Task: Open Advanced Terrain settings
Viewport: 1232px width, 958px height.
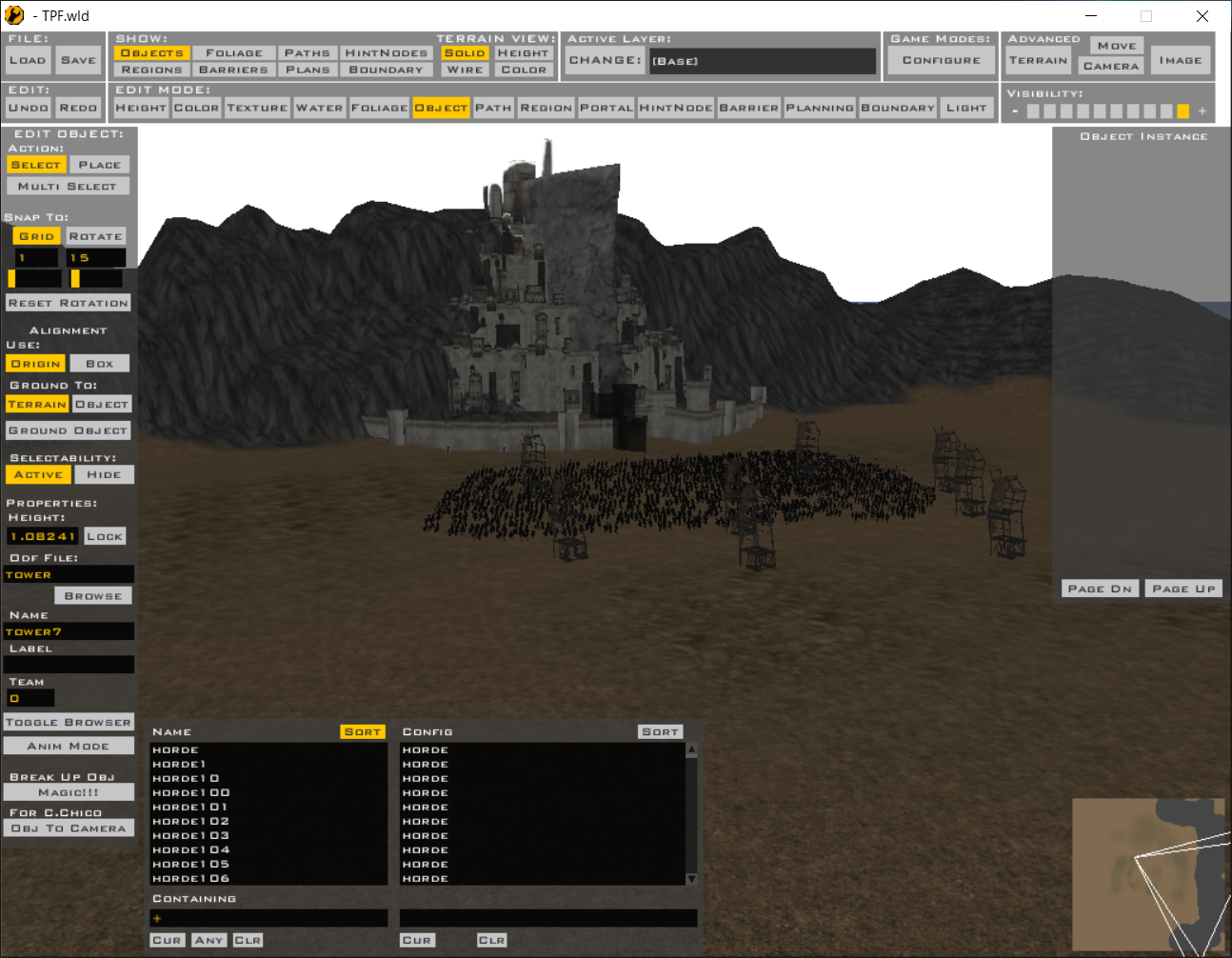Action: coord(1039,60)
